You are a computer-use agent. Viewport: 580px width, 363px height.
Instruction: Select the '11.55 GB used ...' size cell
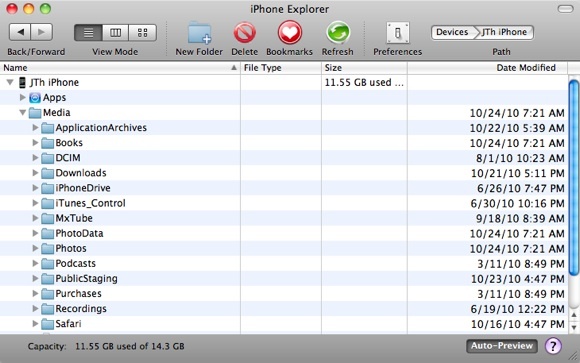click(x=364, y=82)
